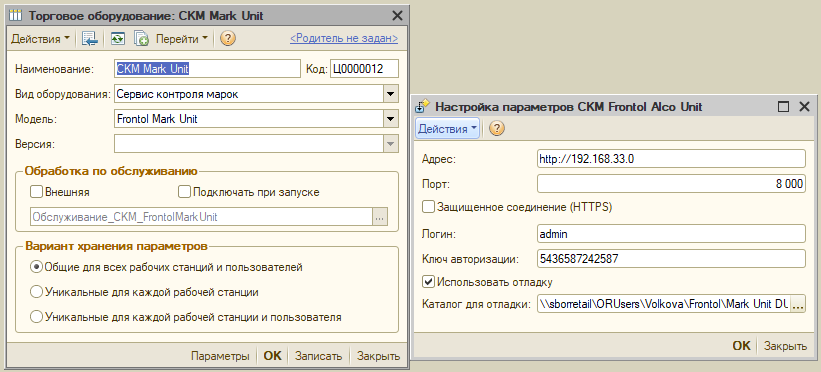Click the browse button for service processing
Screen dimensions: 821x372
pos(380,217)
